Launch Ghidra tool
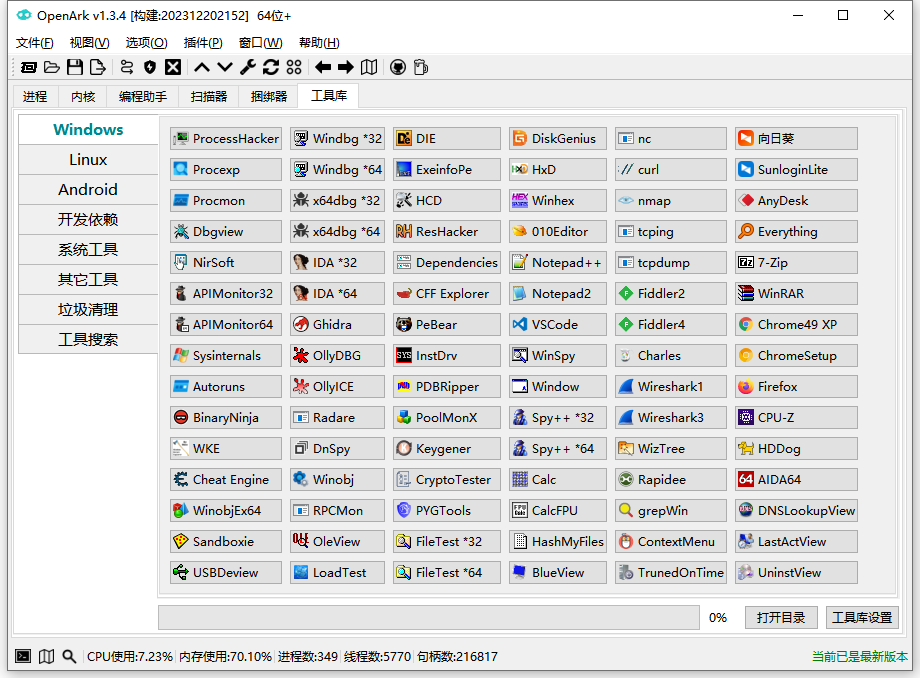 click(337, 324)
